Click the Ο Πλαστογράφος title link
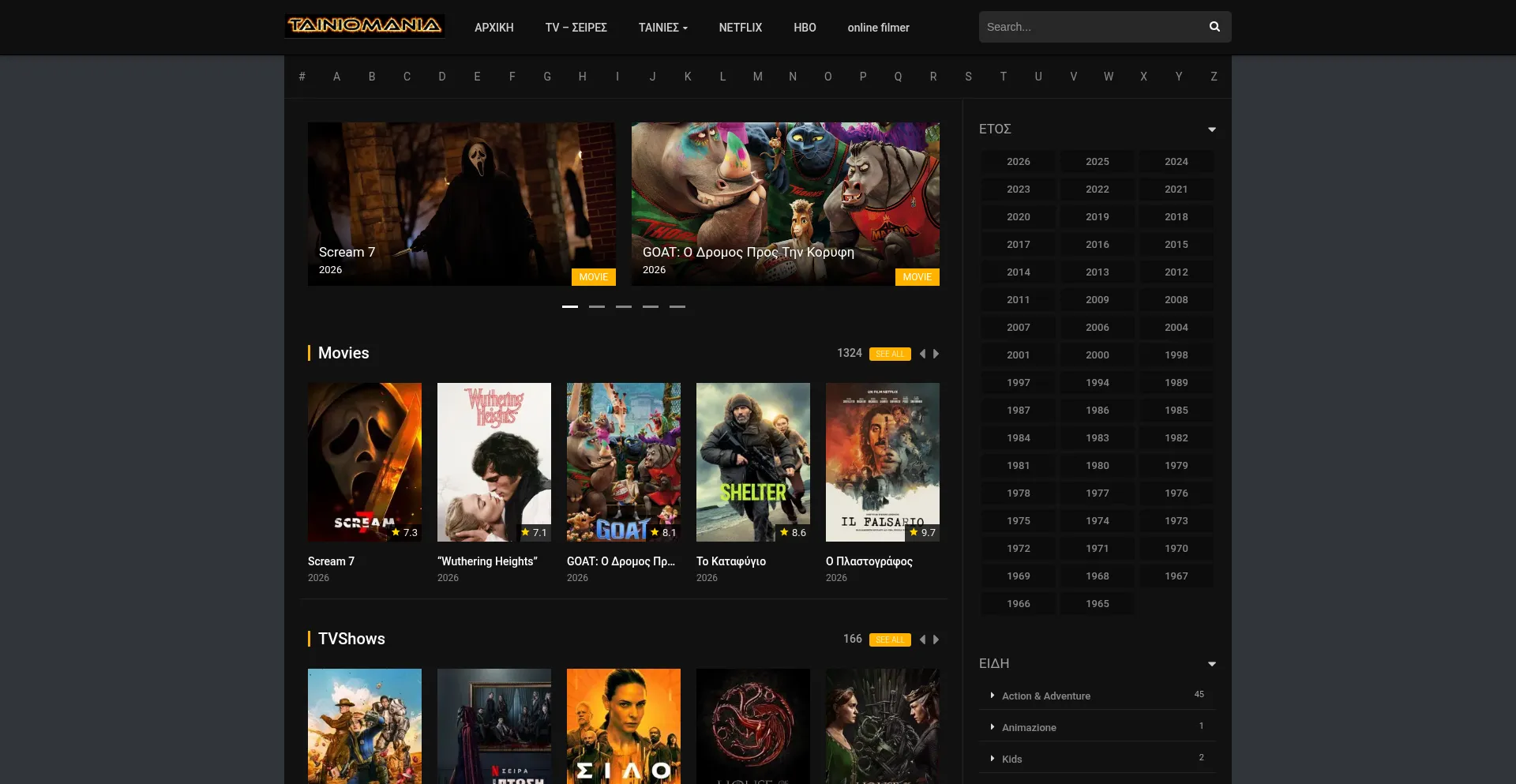 (x=869, y=561)
